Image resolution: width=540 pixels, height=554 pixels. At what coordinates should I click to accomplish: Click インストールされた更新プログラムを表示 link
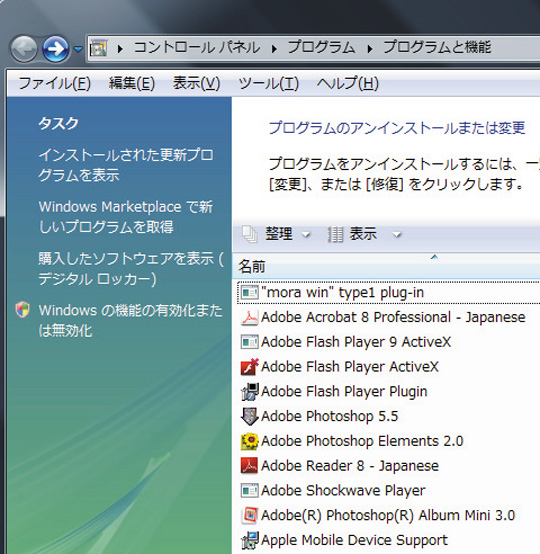[126, 165]
